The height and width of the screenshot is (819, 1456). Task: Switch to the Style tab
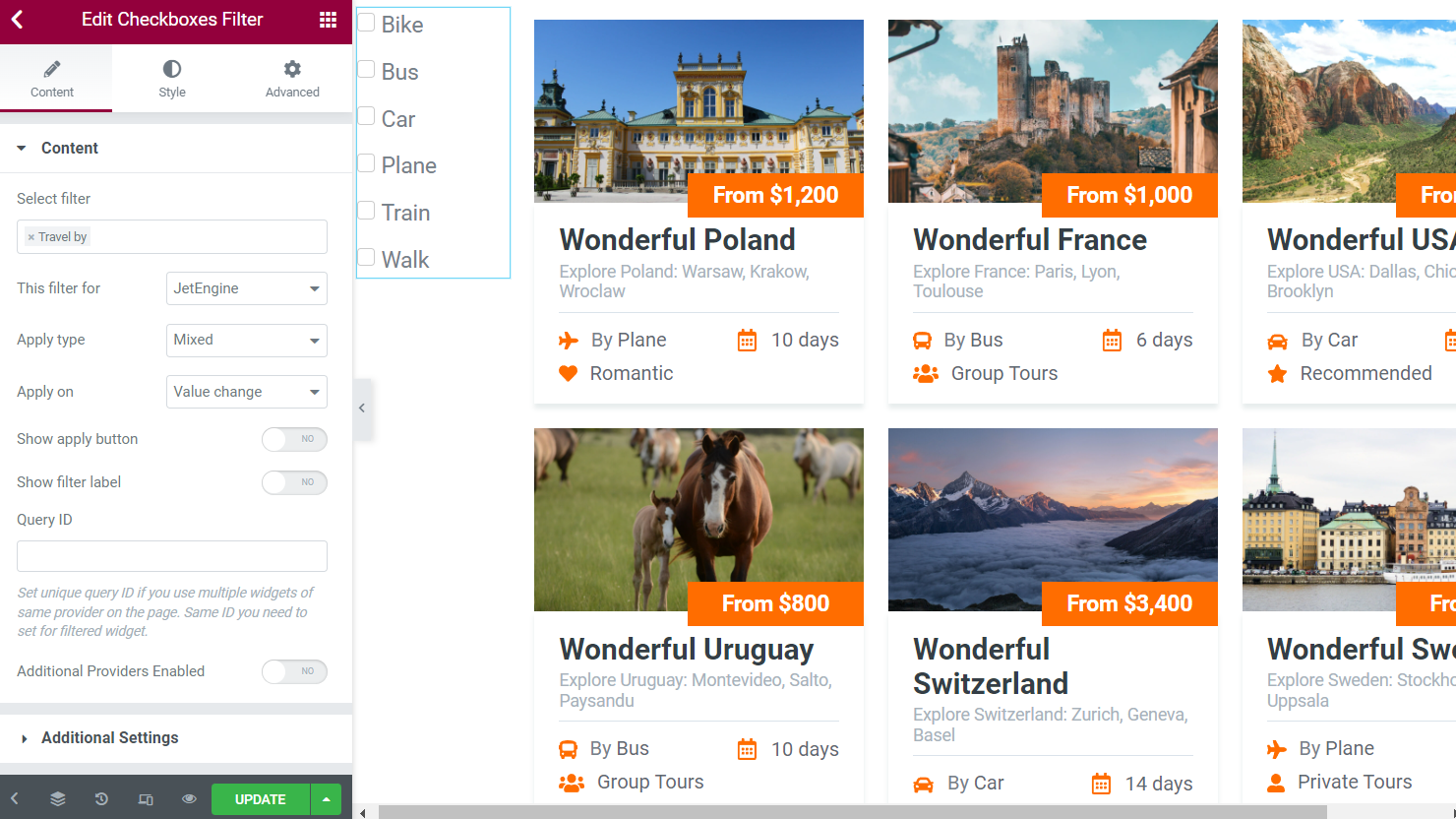coord(172,79)
